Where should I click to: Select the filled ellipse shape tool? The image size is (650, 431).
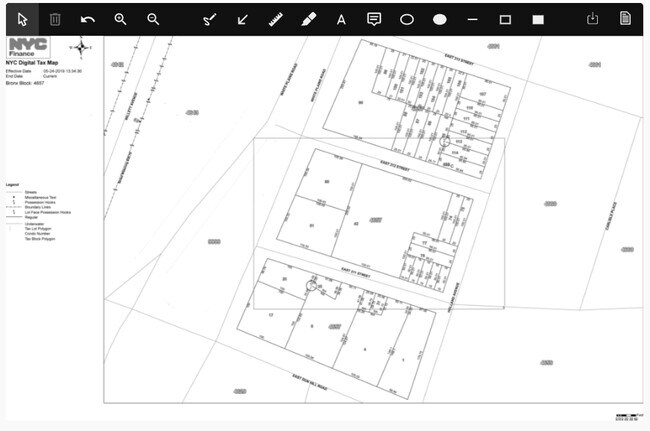coord(439,19)
